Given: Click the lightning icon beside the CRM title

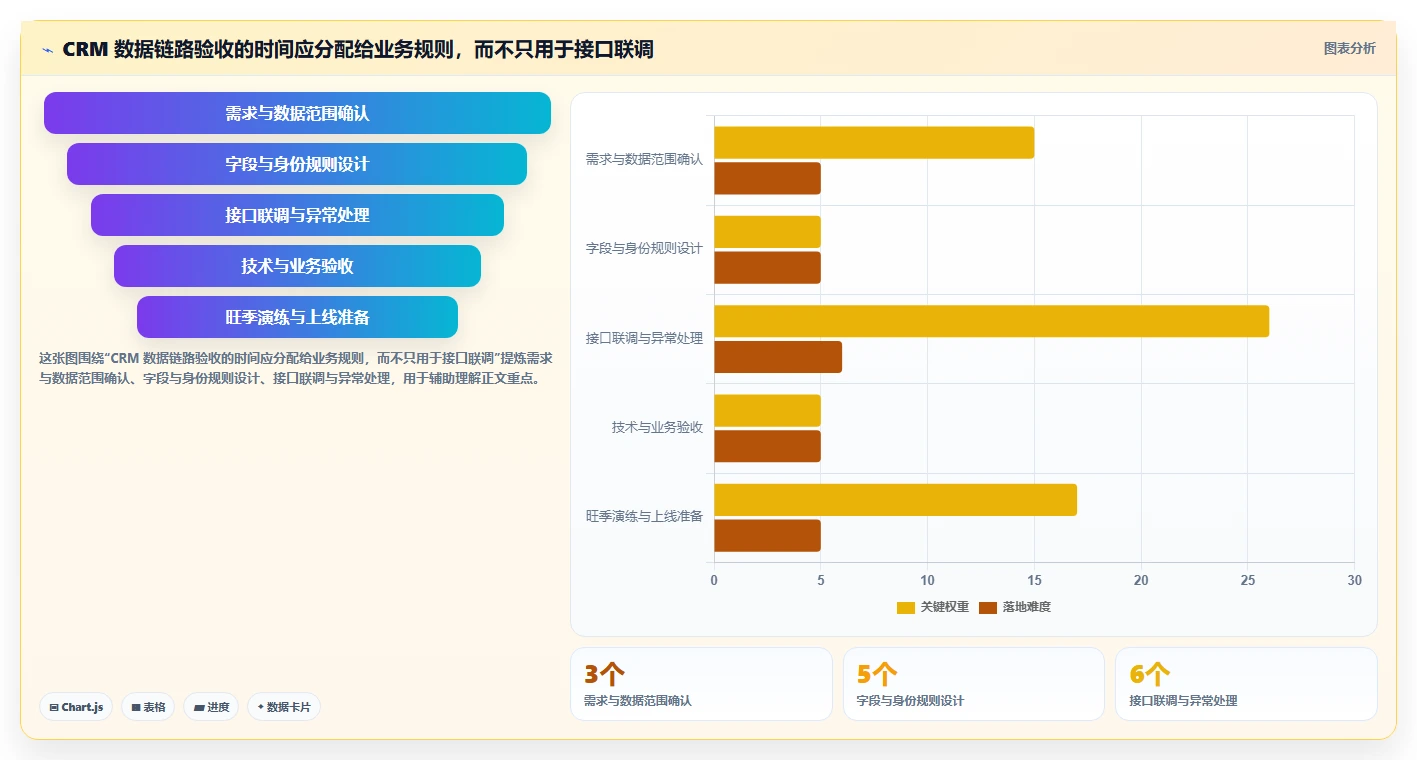Looking at the screenshot, I should pyautogui.click(x=47, y=50).
